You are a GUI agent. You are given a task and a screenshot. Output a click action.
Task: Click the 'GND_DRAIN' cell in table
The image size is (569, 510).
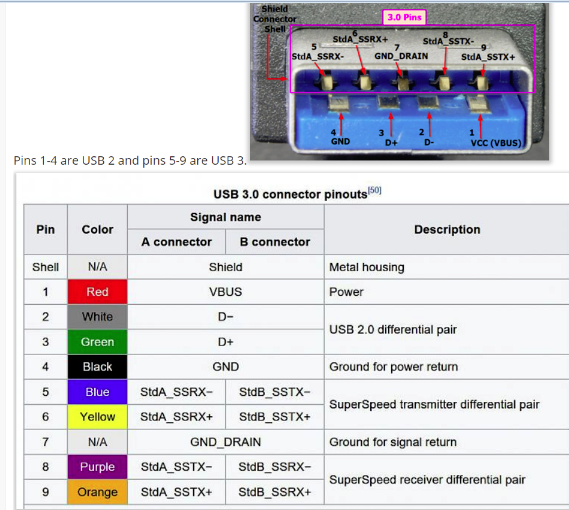226,442
